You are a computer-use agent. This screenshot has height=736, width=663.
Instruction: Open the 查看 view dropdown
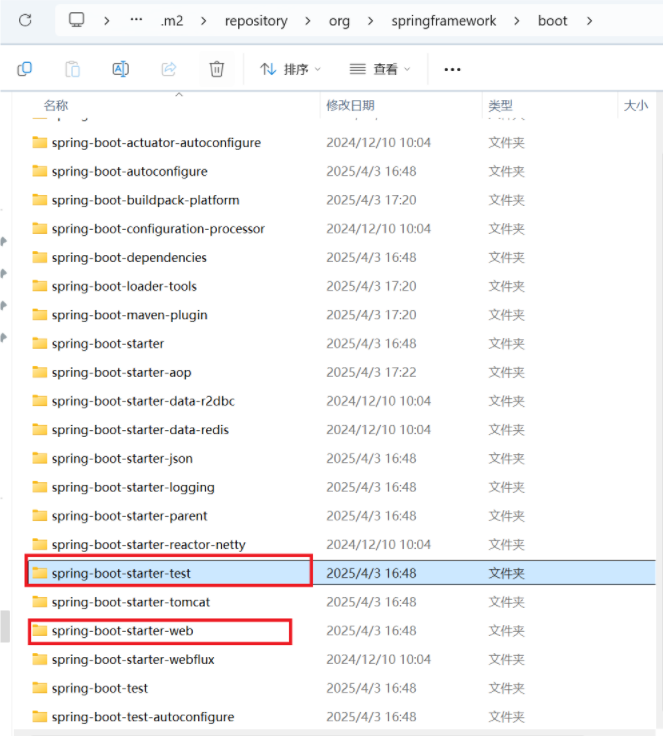(380, 69)
